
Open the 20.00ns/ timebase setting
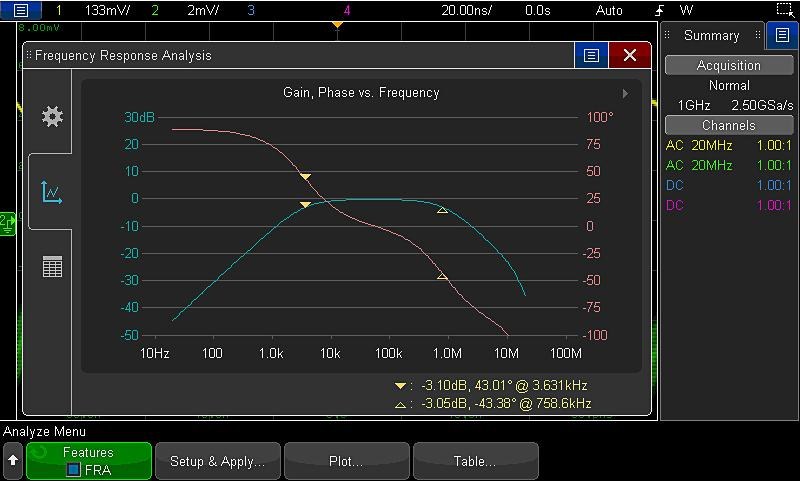[466, 10]
